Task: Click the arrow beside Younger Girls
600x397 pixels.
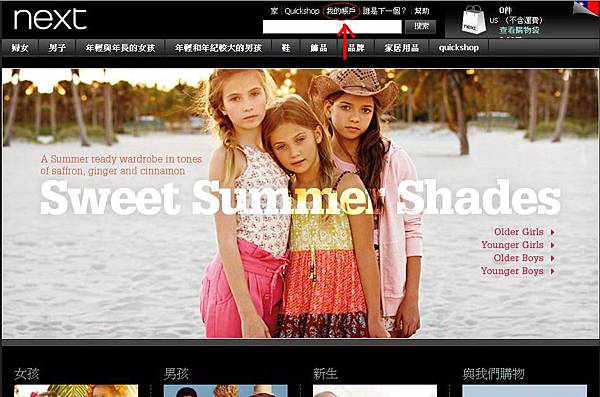Action: point(552,245)
